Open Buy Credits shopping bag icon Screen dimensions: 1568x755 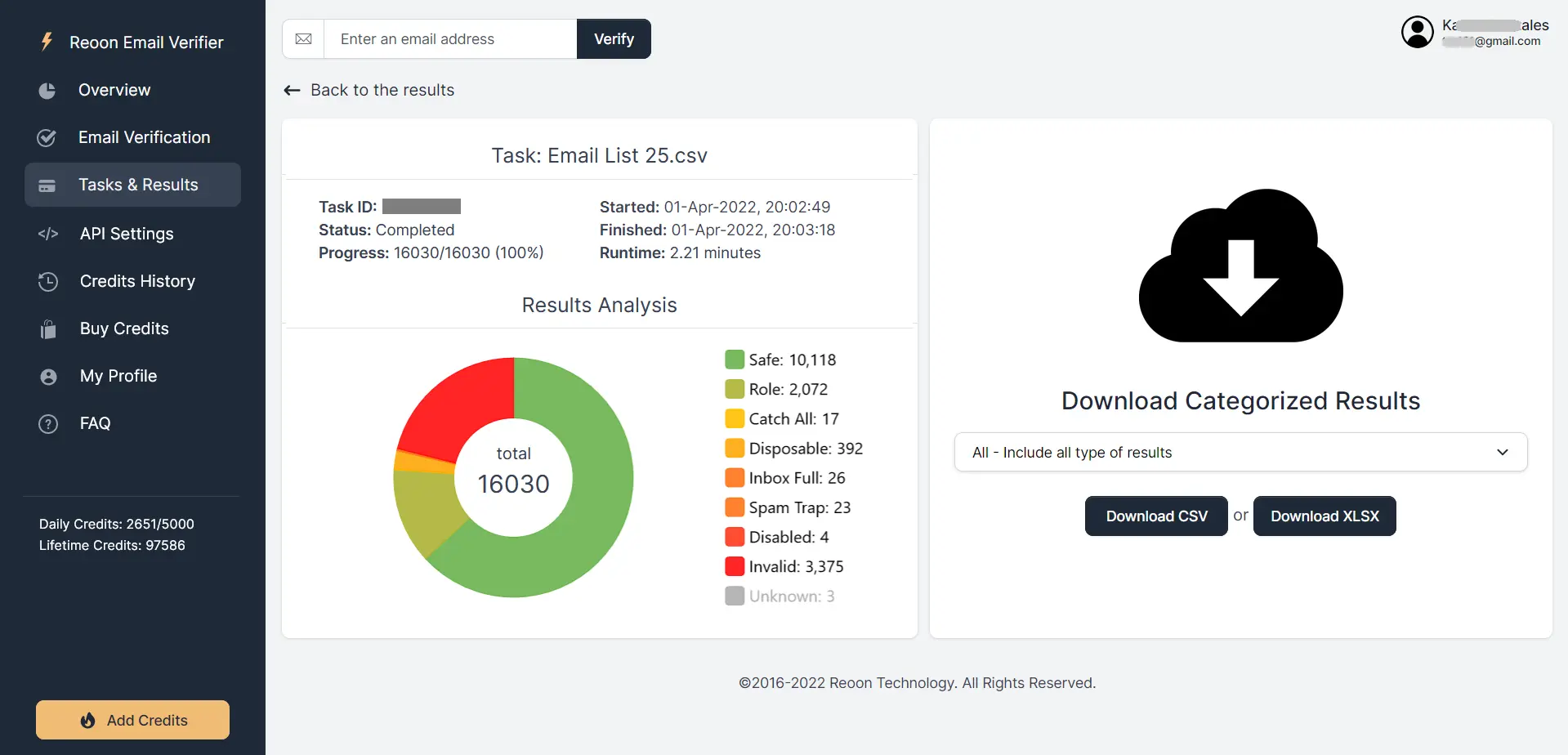click(47, 328)
